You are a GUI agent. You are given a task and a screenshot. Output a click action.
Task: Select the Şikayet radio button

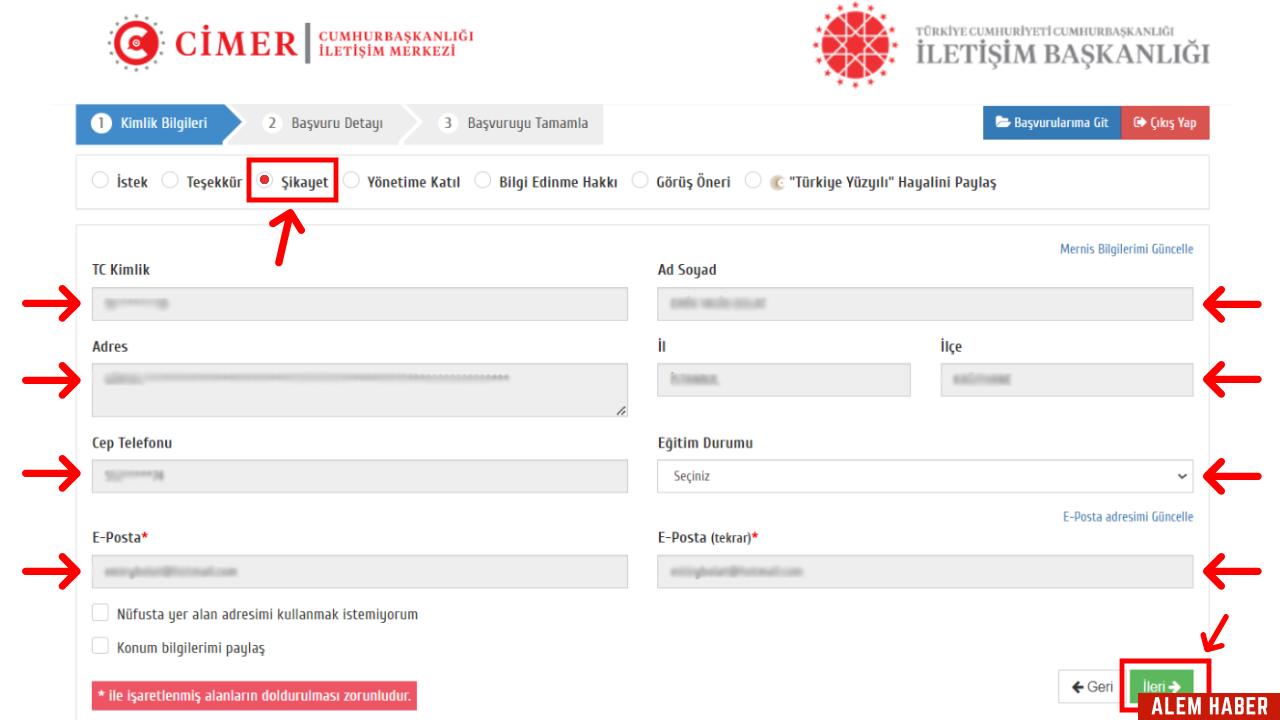pyautogui.click(x=265, y=182)
